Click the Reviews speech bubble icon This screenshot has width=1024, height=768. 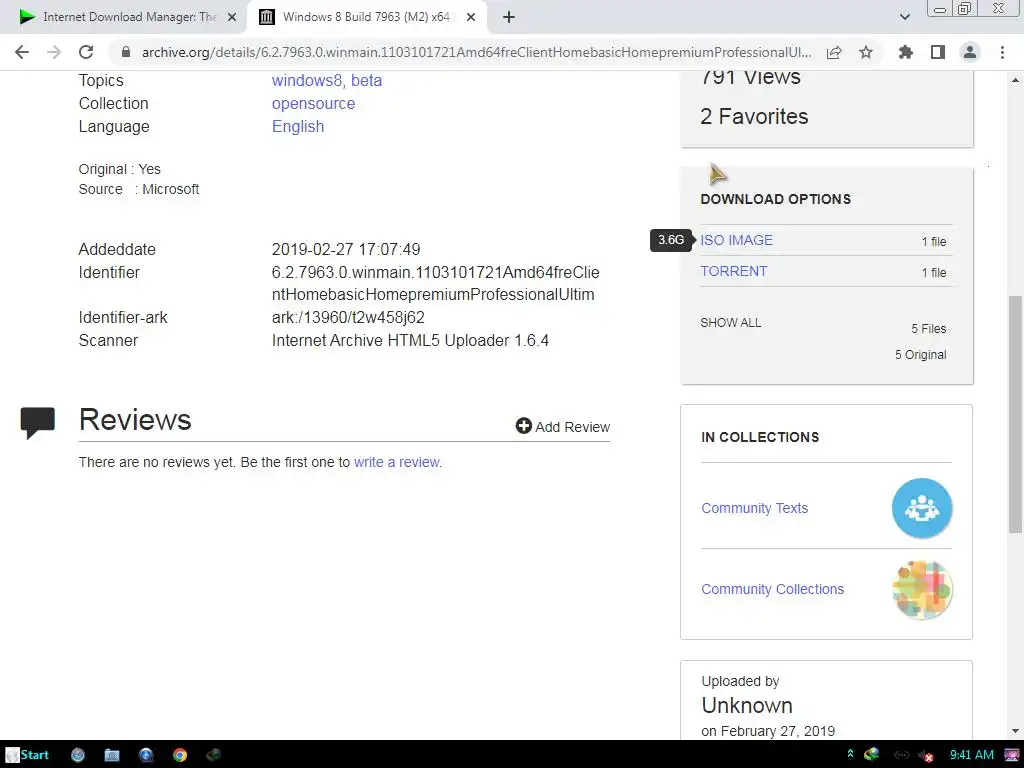point(38,423)
